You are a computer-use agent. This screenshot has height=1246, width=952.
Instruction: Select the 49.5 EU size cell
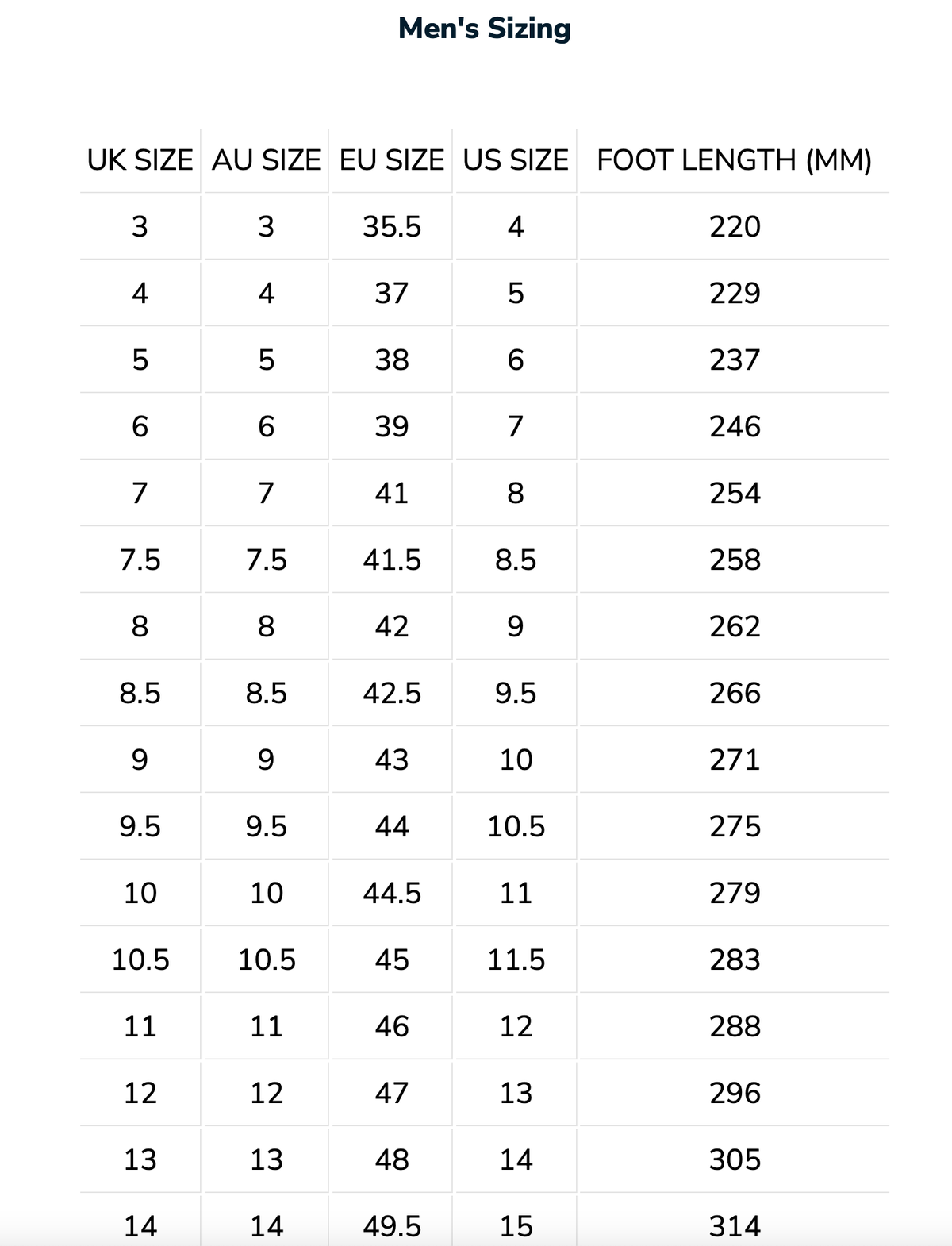[x=392, y=1227]
